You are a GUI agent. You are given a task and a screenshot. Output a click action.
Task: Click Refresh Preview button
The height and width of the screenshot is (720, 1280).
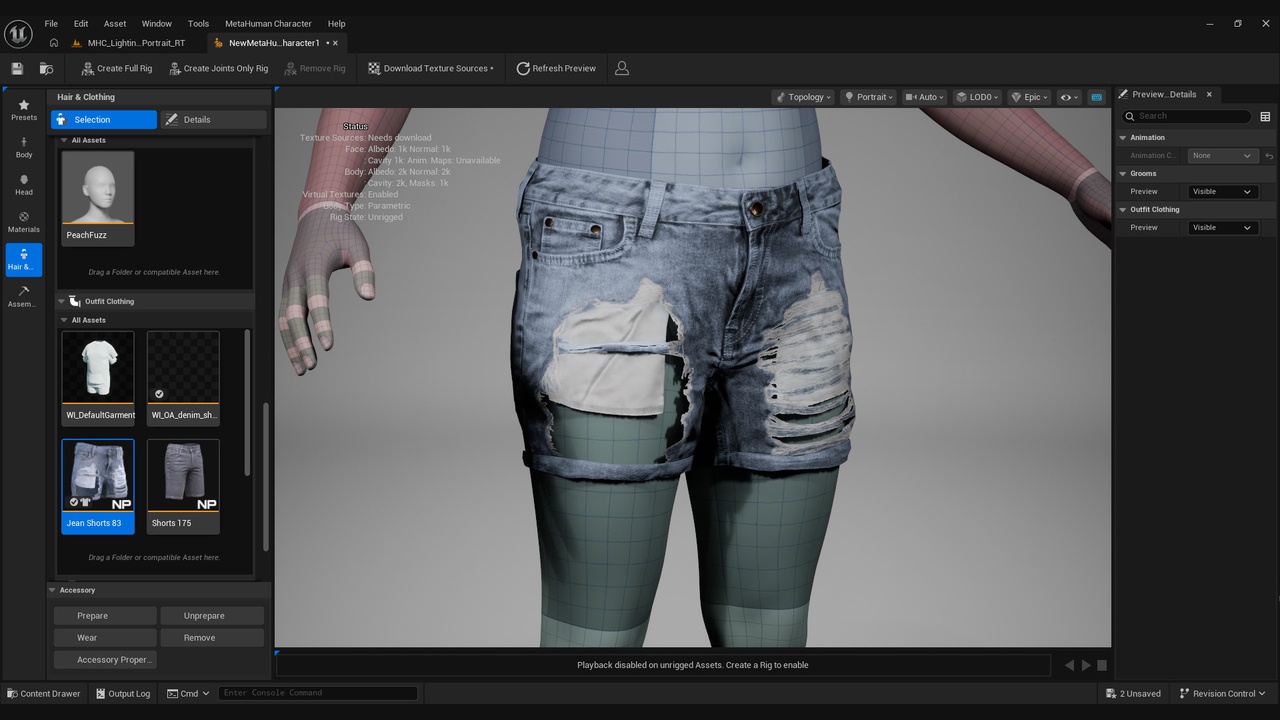pyautogui.click(x=556, y=68)
